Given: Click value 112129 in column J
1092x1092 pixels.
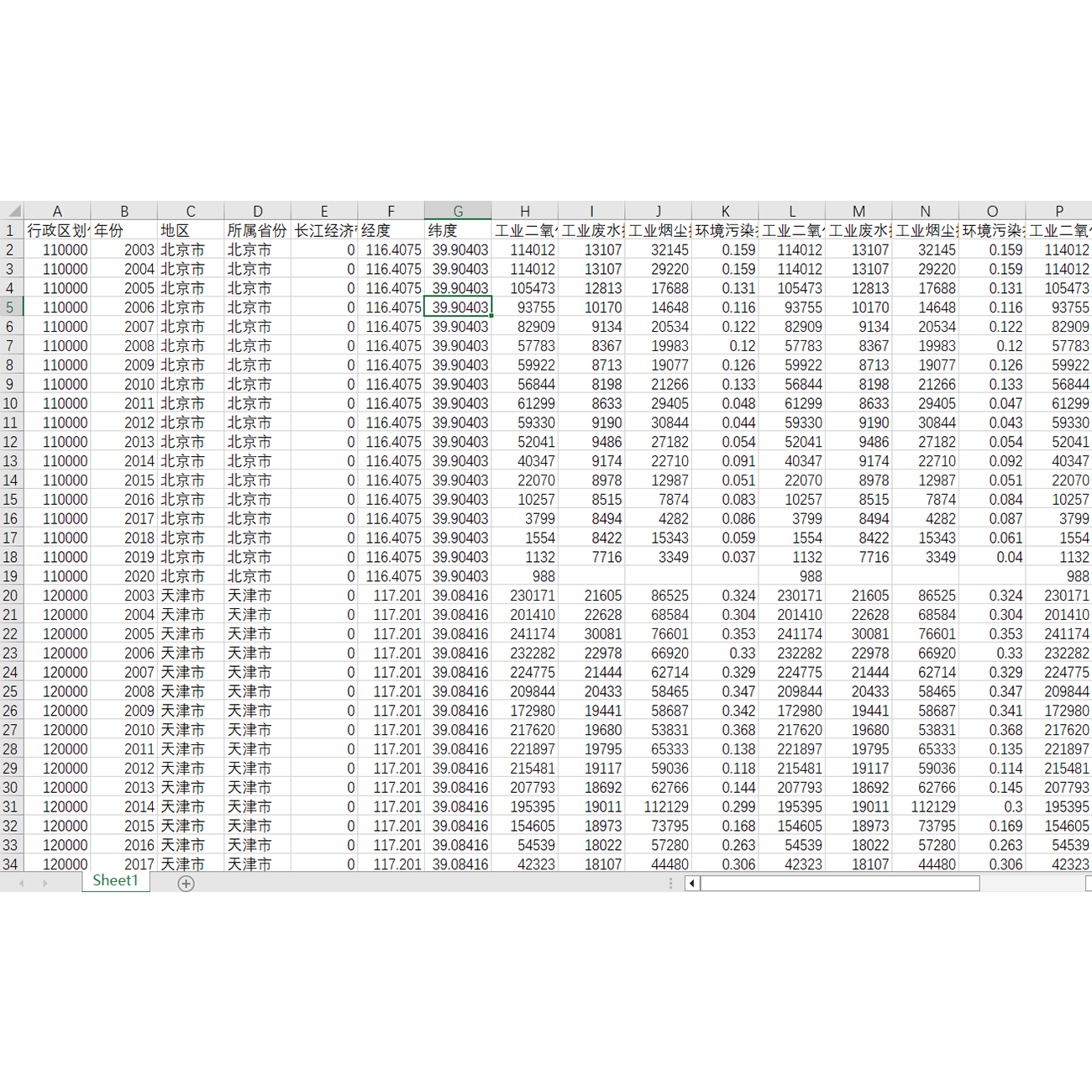Looking at the screenshot, I should click(659, 806).
